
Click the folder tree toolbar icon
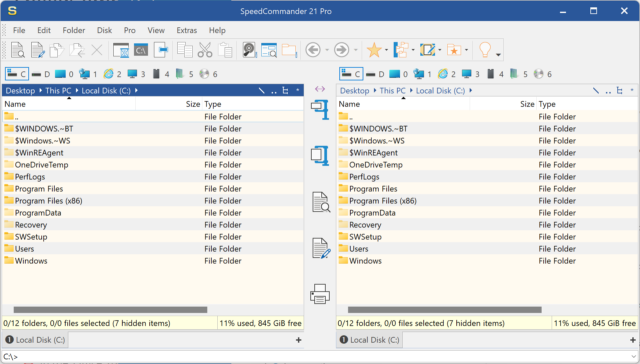tap(401, 50)
